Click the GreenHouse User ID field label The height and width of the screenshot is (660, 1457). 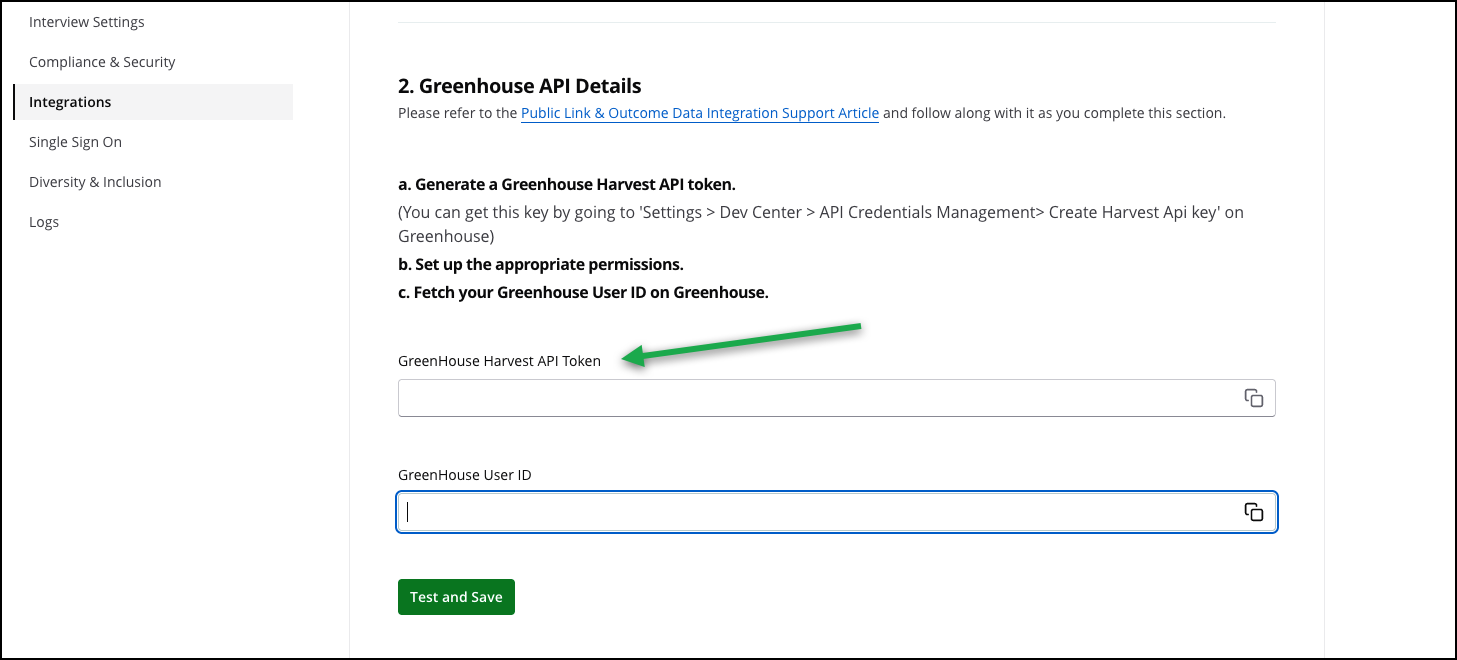click(x=464, y=475)
